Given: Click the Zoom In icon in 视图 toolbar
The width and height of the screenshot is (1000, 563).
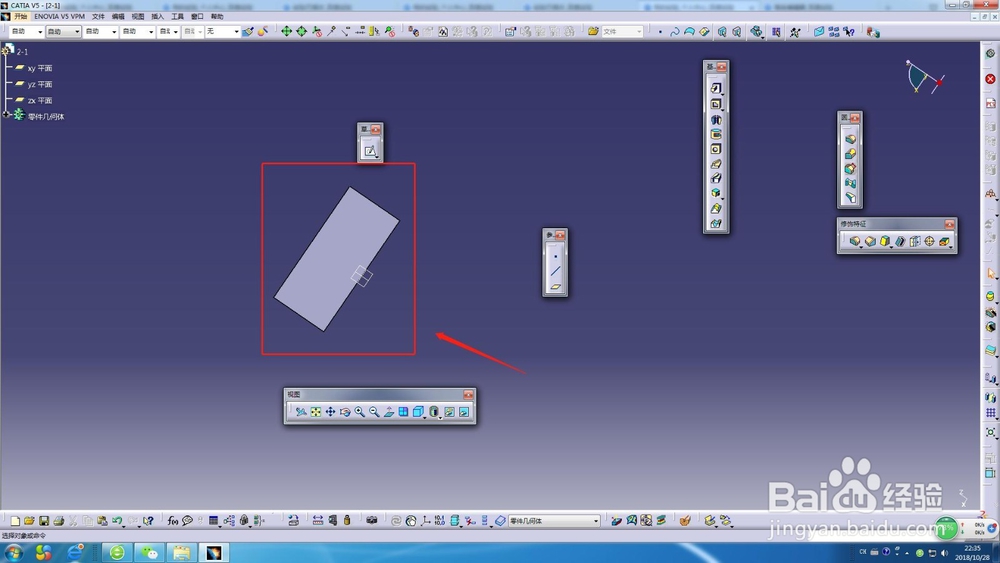Looking at the screenshot, I should click(360, 412).
